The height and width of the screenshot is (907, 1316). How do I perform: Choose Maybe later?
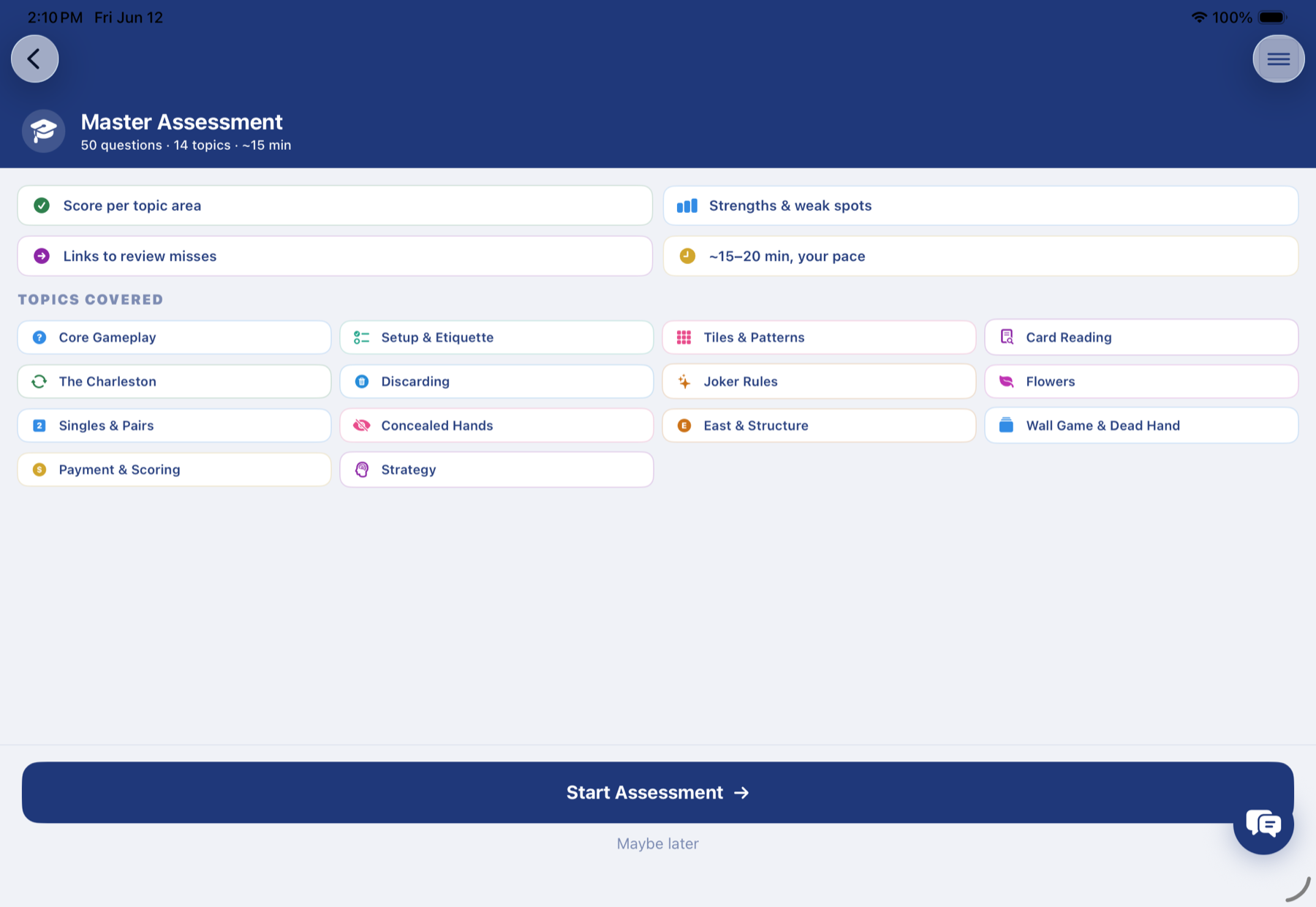658,843
